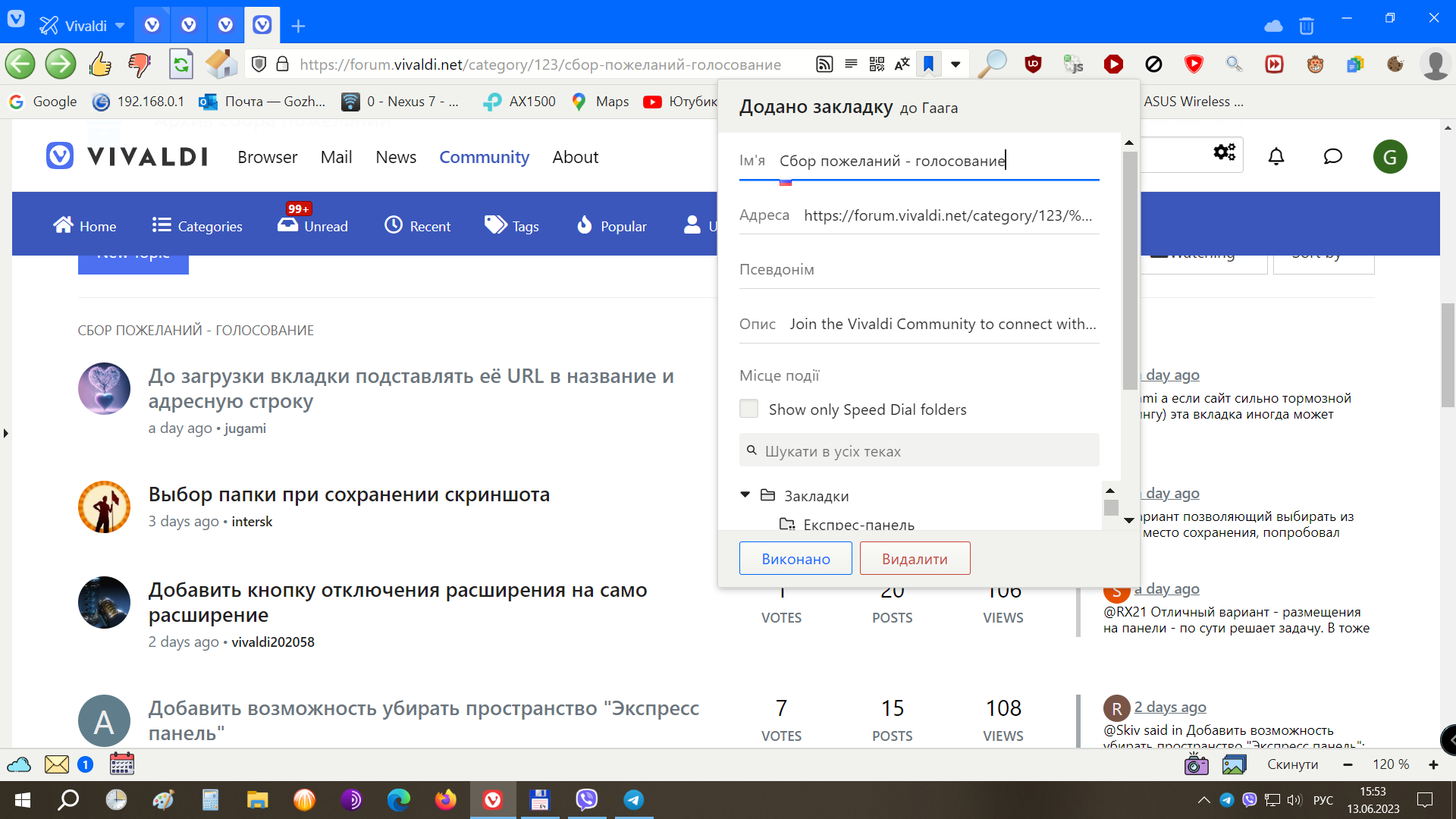Open the uBlock Origin extension icon
1456x819 pixels.
(x=1033, y=64)
